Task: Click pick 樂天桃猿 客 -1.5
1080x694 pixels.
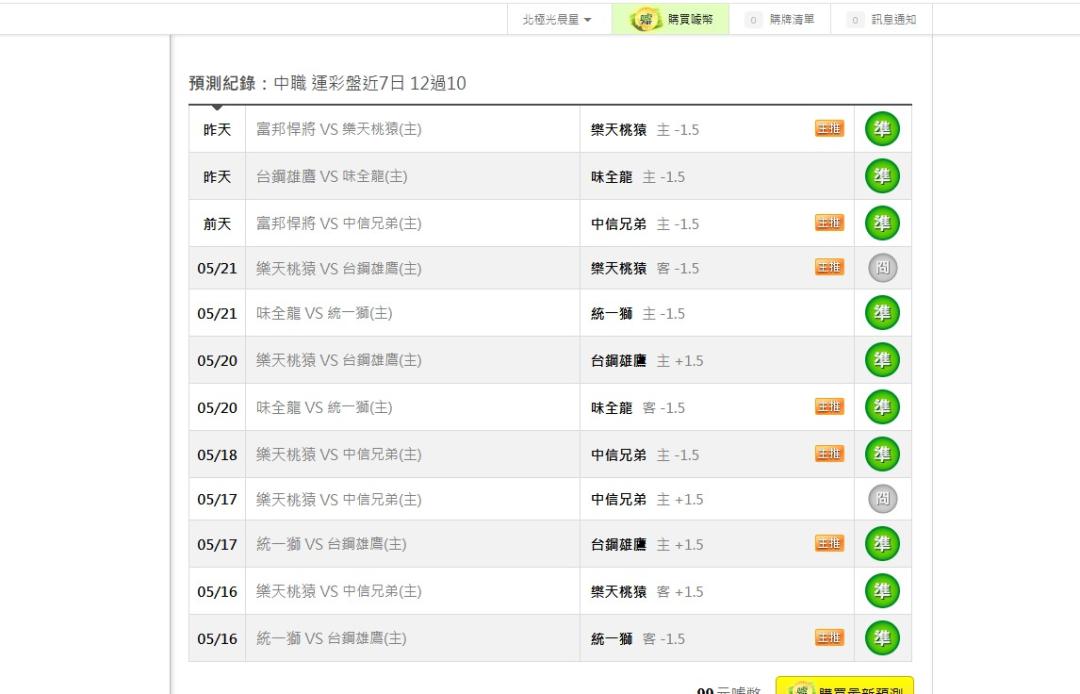Action: coord(645,269)
